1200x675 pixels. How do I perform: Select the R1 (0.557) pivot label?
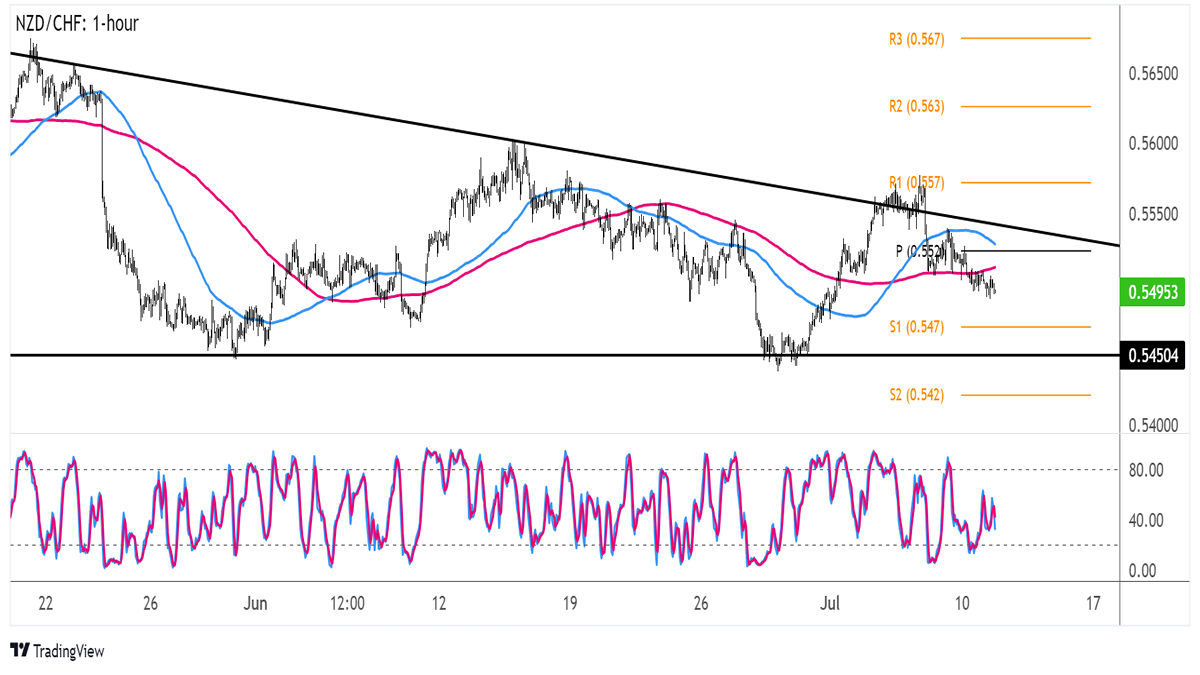[916, 183]
